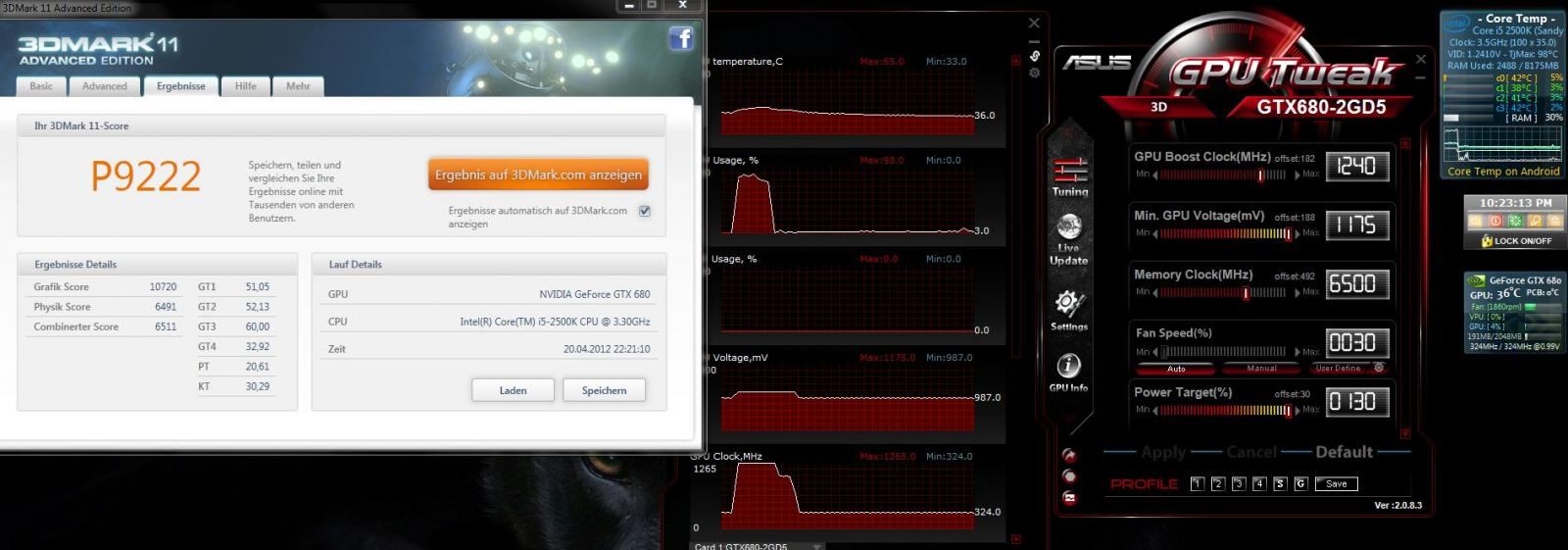This screenshot has height=550, width=1568.
Task: Click the round red icon beside Profile
Action: coord(1069,476)
